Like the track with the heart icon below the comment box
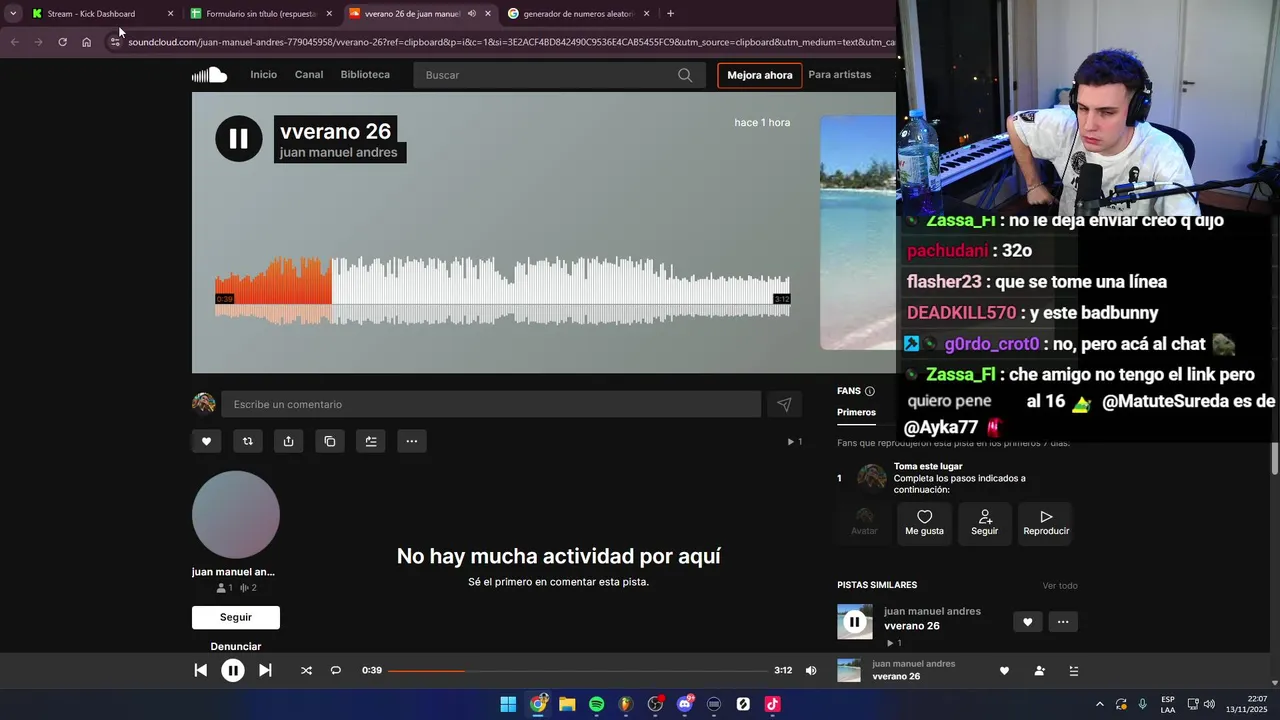This screenshot has width=1280, height=720. pos(206,441)
